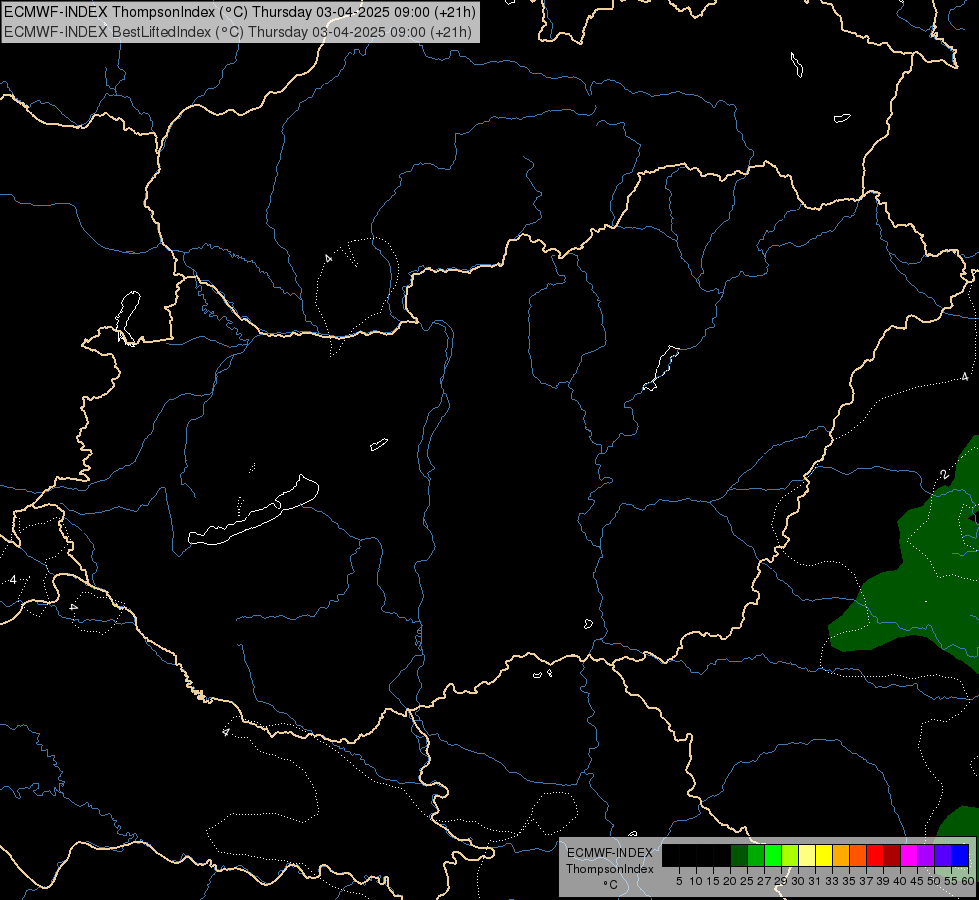Click the legend tick value '10'

(x=696, y=881)
